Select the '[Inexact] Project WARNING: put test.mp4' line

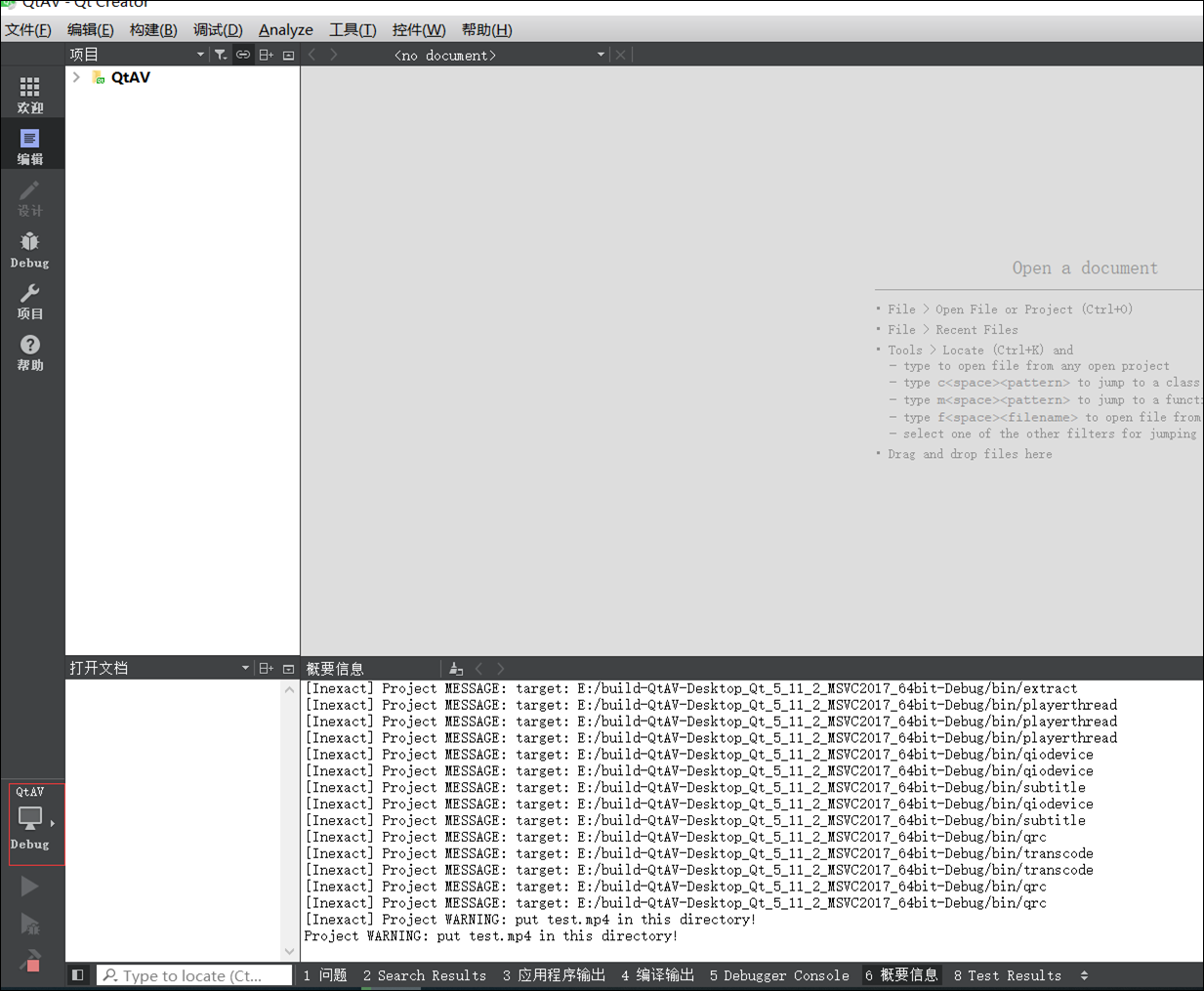[530, 920]
